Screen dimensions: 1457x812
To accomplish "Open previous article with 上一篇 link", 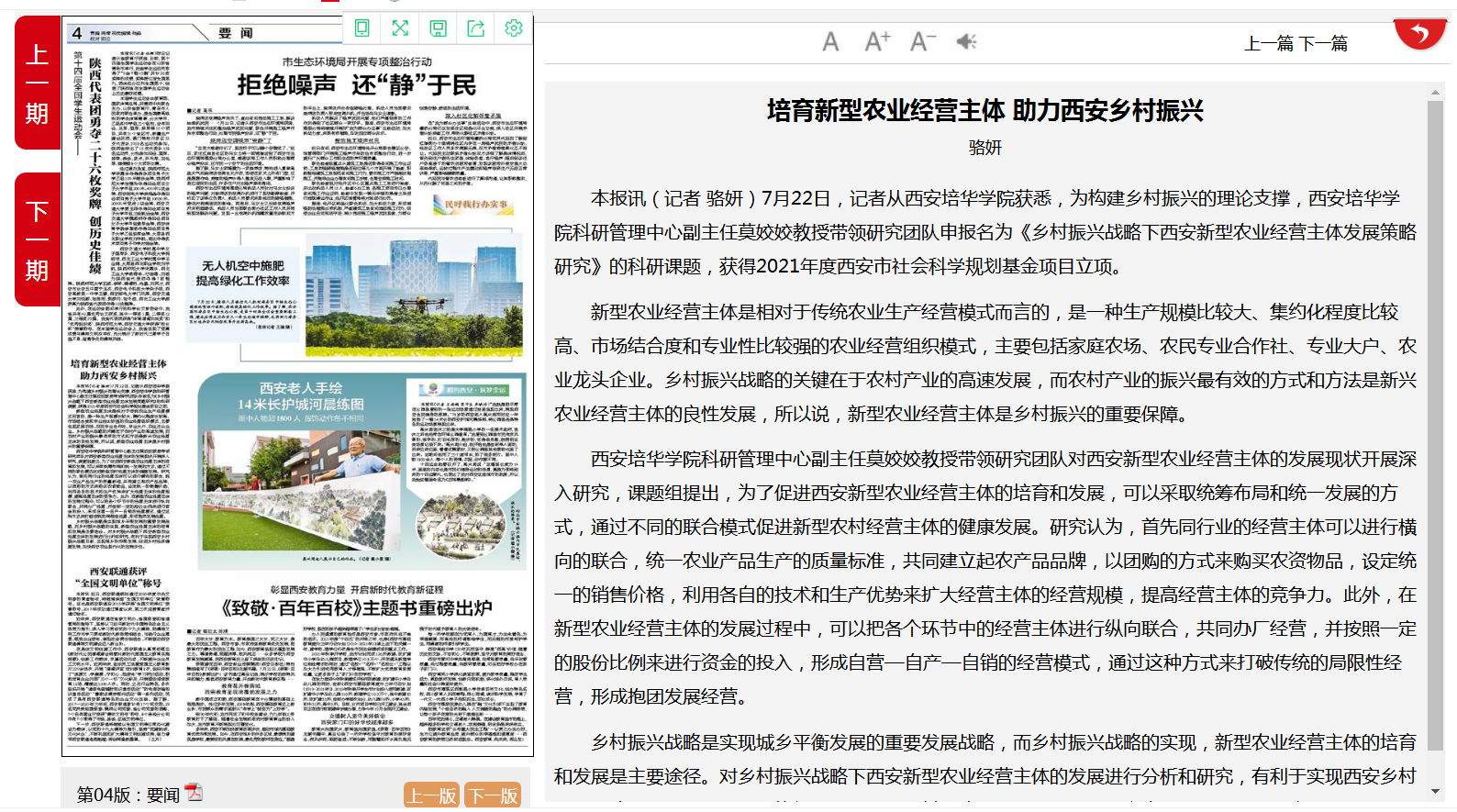I will tap(1269, 43).
